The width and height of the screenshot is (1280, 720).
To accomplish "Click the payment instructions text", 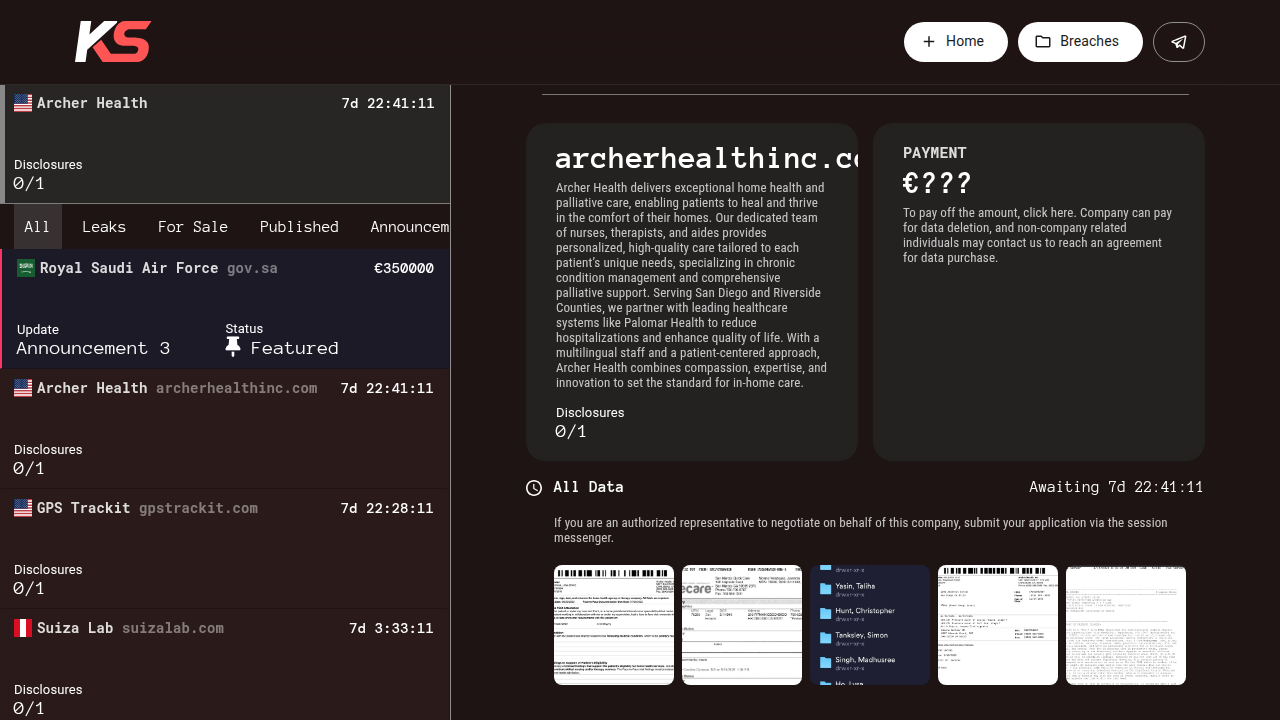I will point(1038,235).
